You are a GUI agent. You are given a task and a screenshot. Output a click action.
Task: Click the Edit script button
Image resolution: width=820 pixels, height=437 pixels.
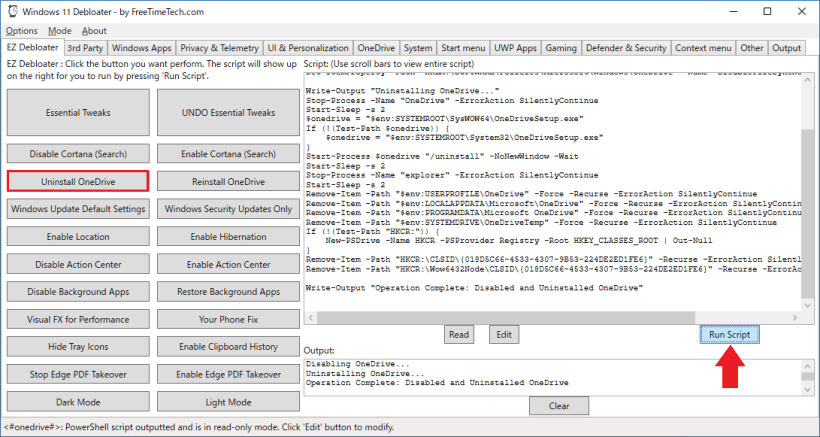point(504,335)
